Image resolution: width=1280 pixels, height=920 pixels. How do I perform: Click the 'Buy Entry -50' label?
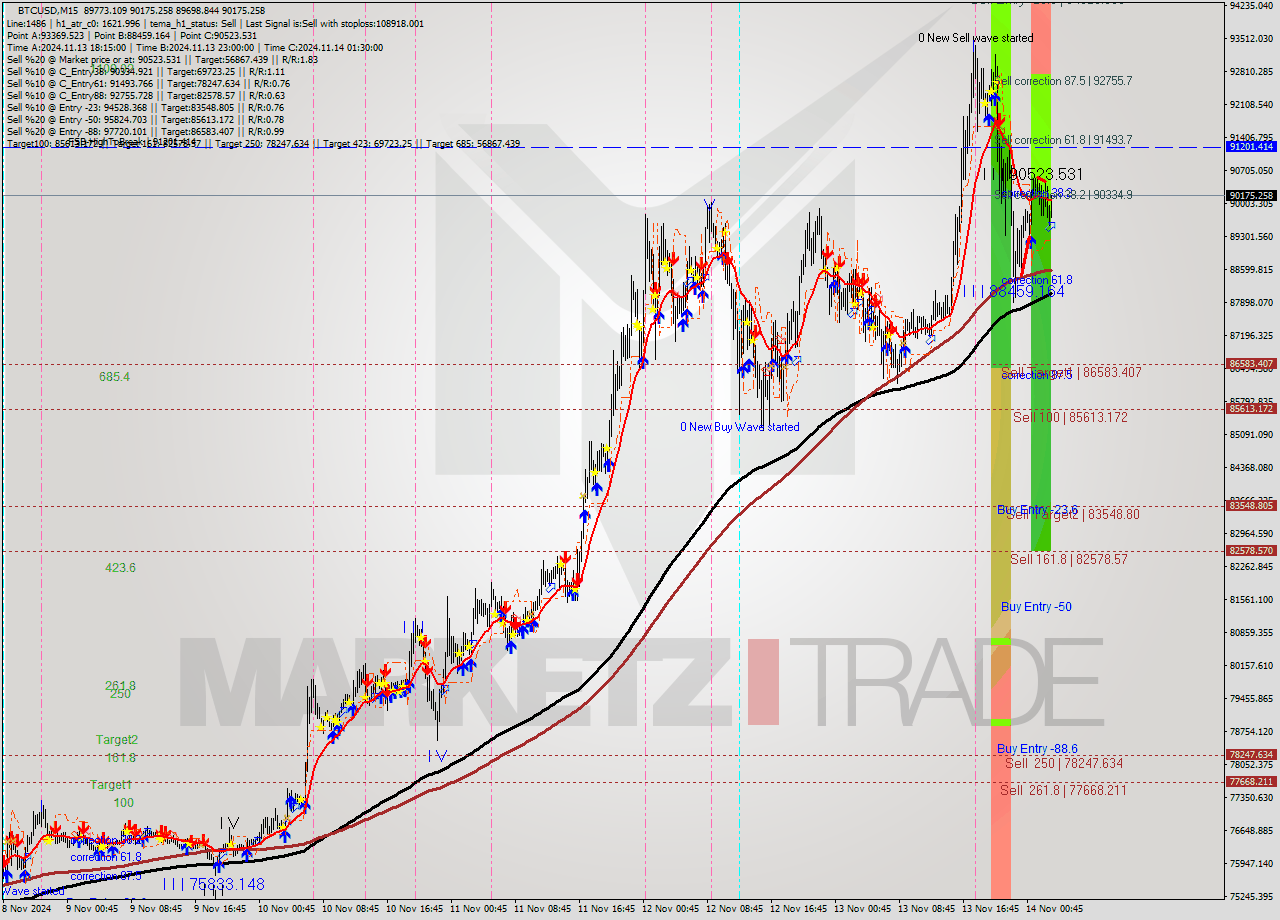point(1036,607)
